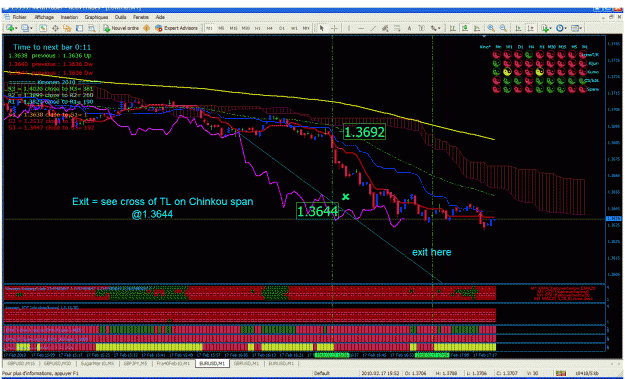This screenshot has height=379, width=625.
Task: Switch chart to bar chart icon
Action: [x=453, y=28]
